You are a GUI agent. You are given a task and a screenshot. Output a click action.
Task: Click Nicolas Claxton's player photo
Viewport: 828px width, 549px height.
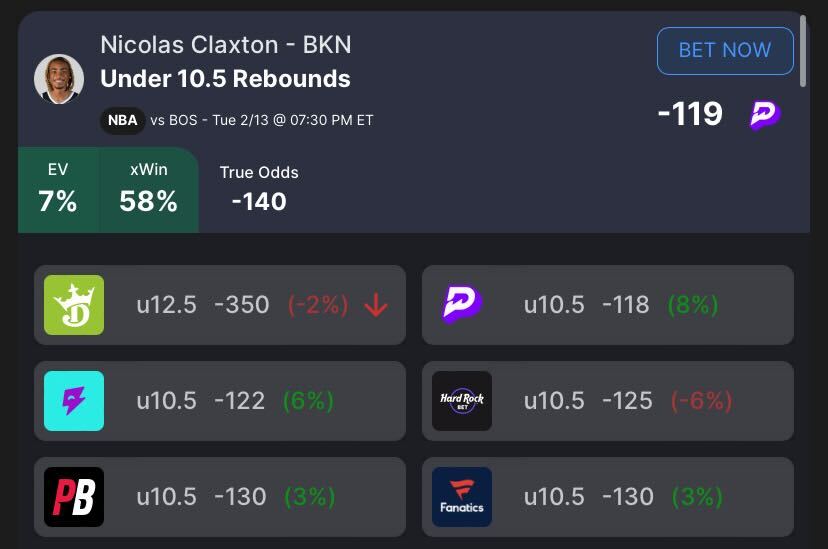59,79
